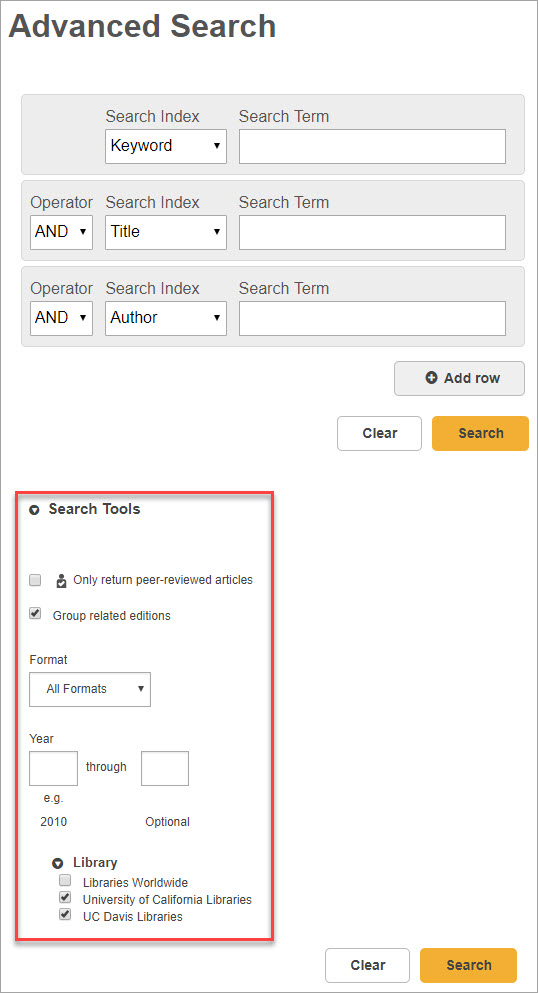Click the starting Year input box
This screenshot has height=993, width=538.
pyautogui.click(x=53, y=768)
